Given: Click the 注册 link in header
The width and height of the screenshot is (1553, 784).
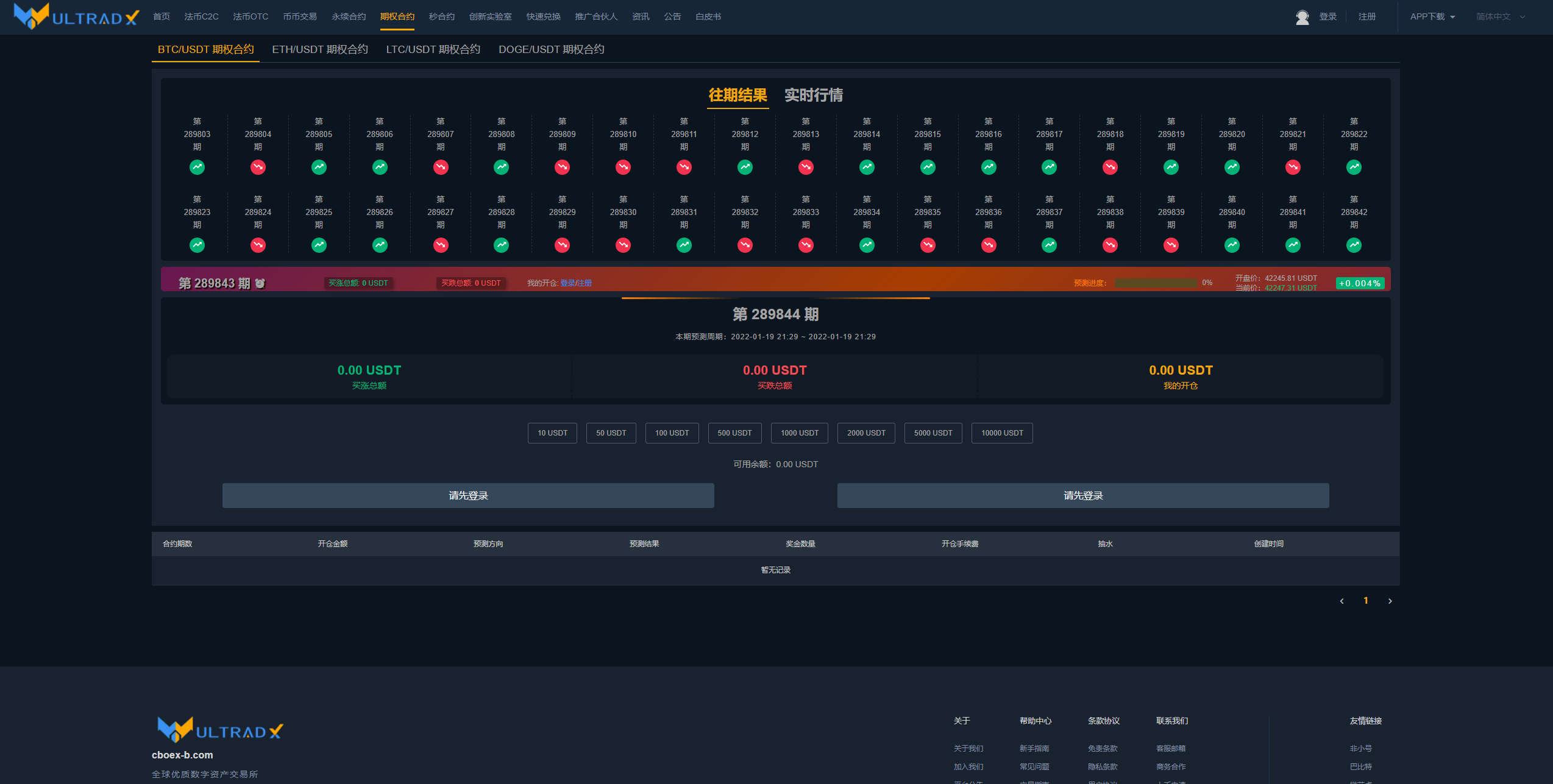Looking at the screenshot, I should click(1366, 17).
